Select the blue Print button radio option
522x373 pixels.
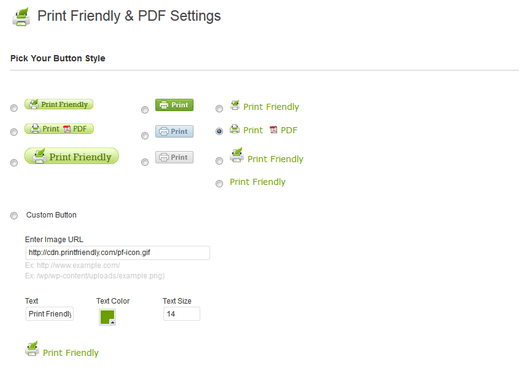click(145, 136)
